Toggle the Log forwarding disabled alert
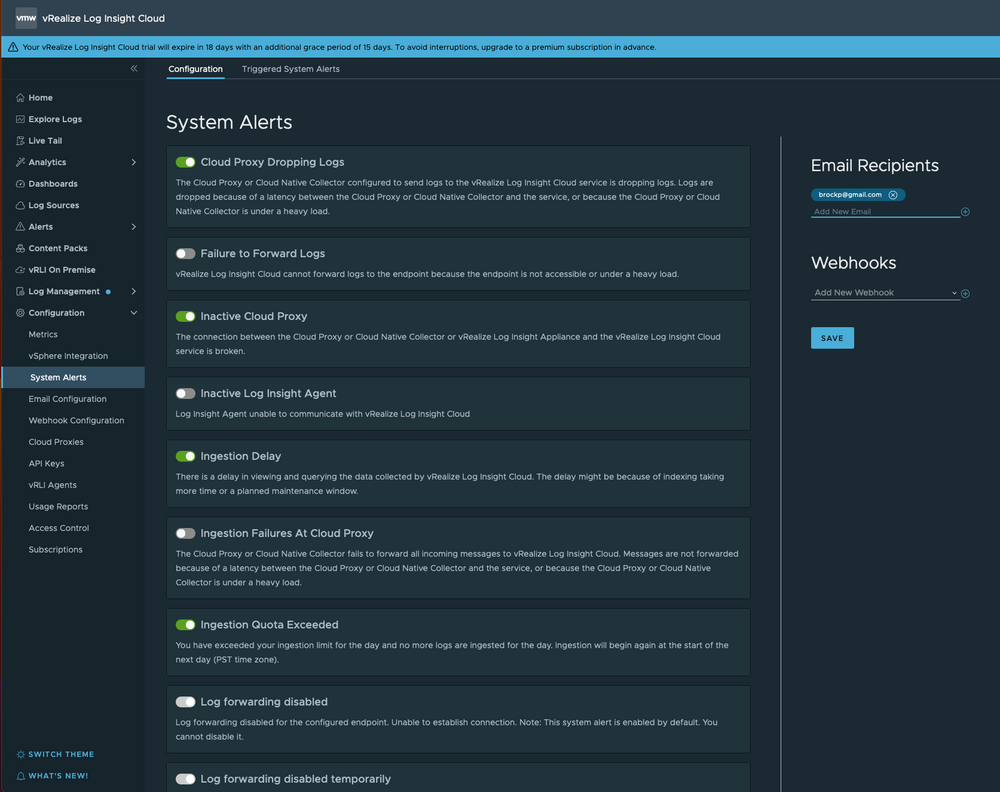1000x792 pixels. (x=186, y=702)
